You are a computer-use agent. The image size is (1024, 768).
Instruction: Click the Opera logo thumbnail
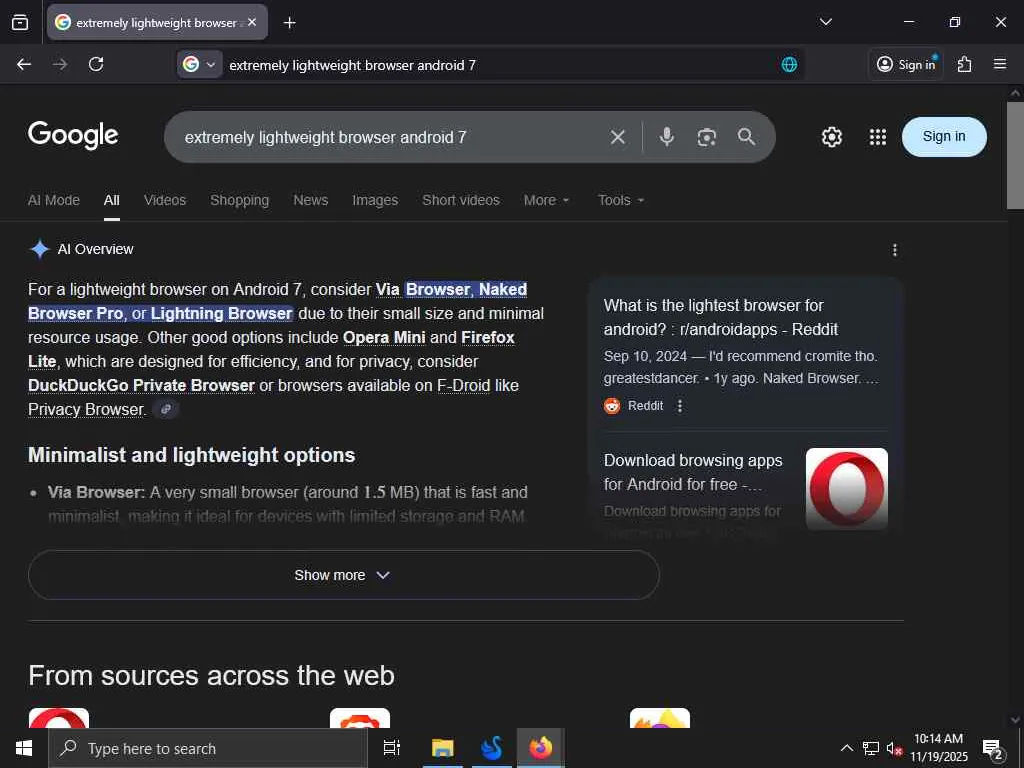(x=846, y=488)
